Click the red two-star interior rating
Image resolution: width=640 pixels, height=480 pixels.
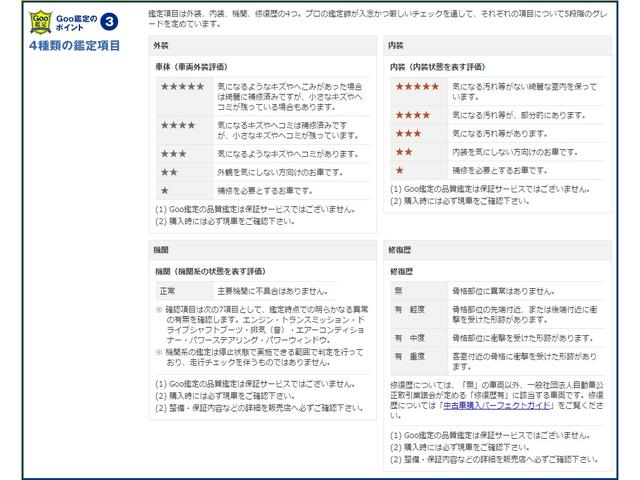[x=405, y=152]
